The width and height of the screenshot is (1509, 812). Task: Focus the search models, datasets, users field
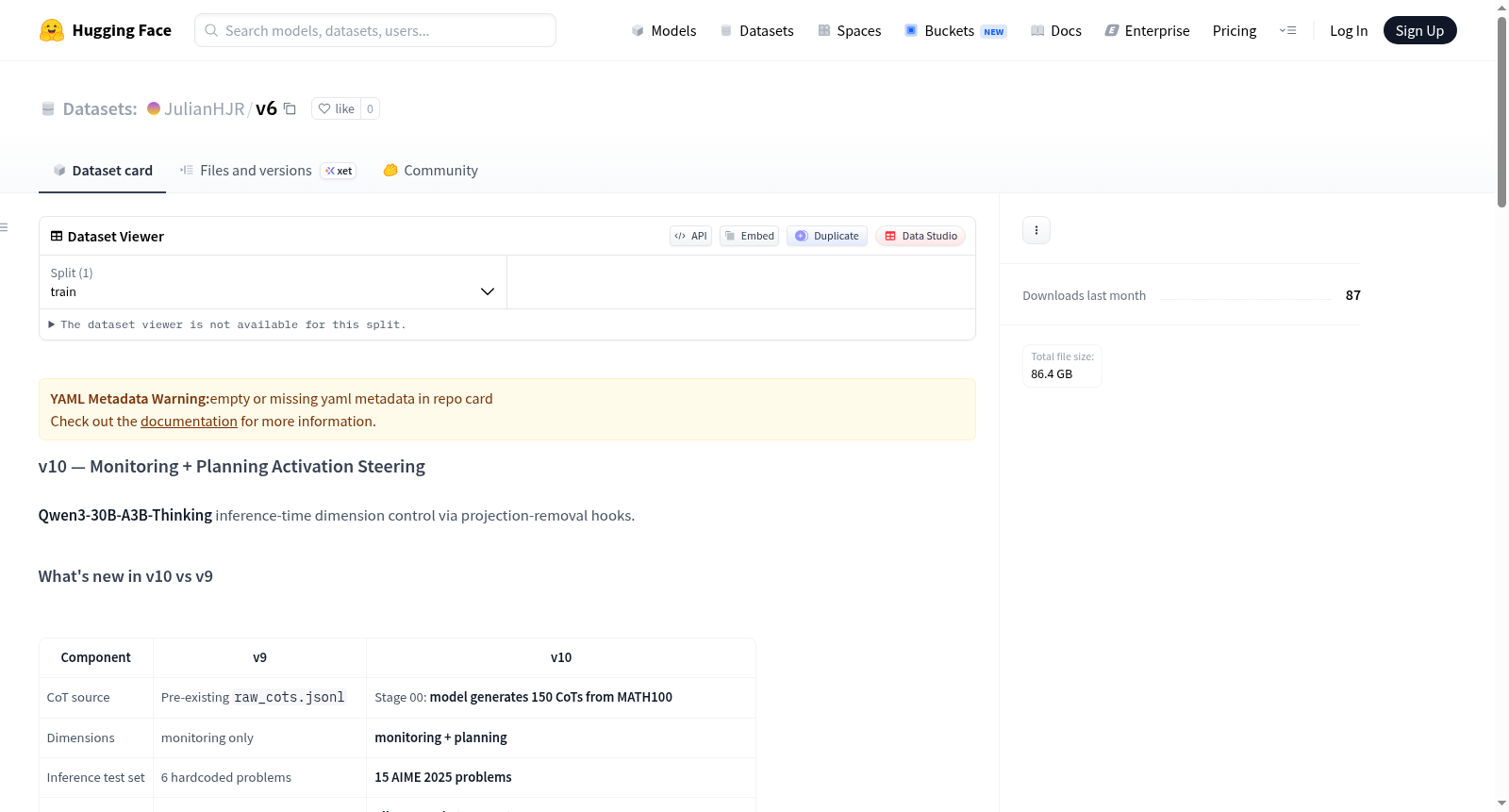(x=375, y=30)
